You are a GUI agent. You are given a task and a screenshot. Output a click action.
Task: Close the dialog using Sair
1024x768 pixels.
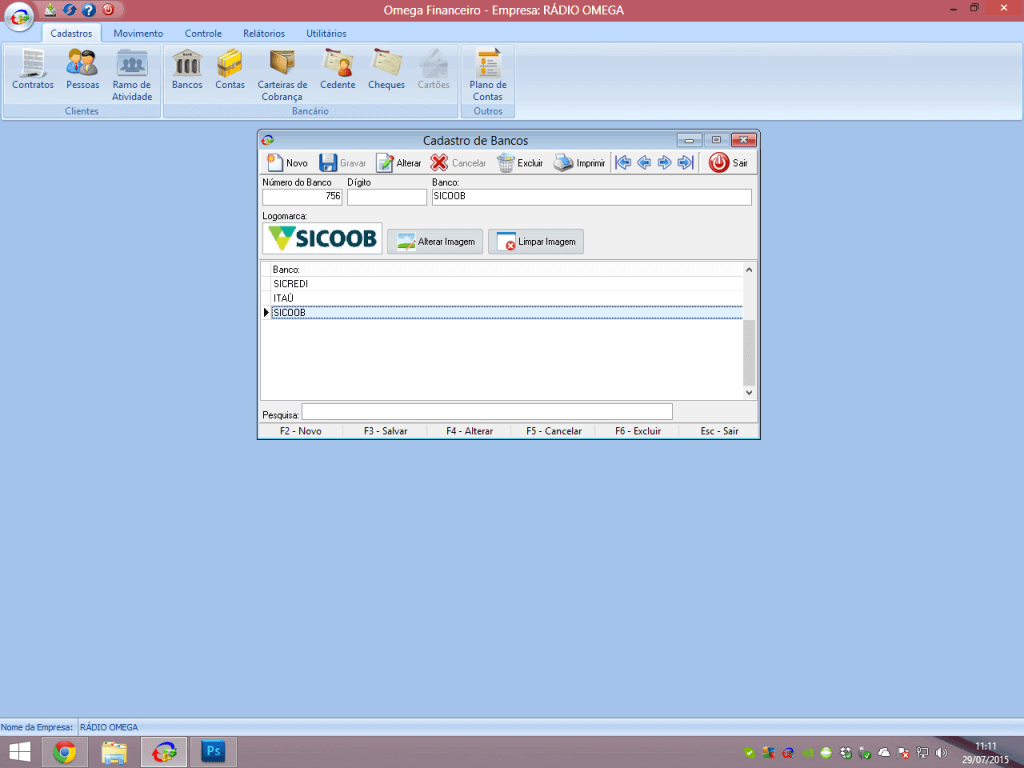click(729, 163)
